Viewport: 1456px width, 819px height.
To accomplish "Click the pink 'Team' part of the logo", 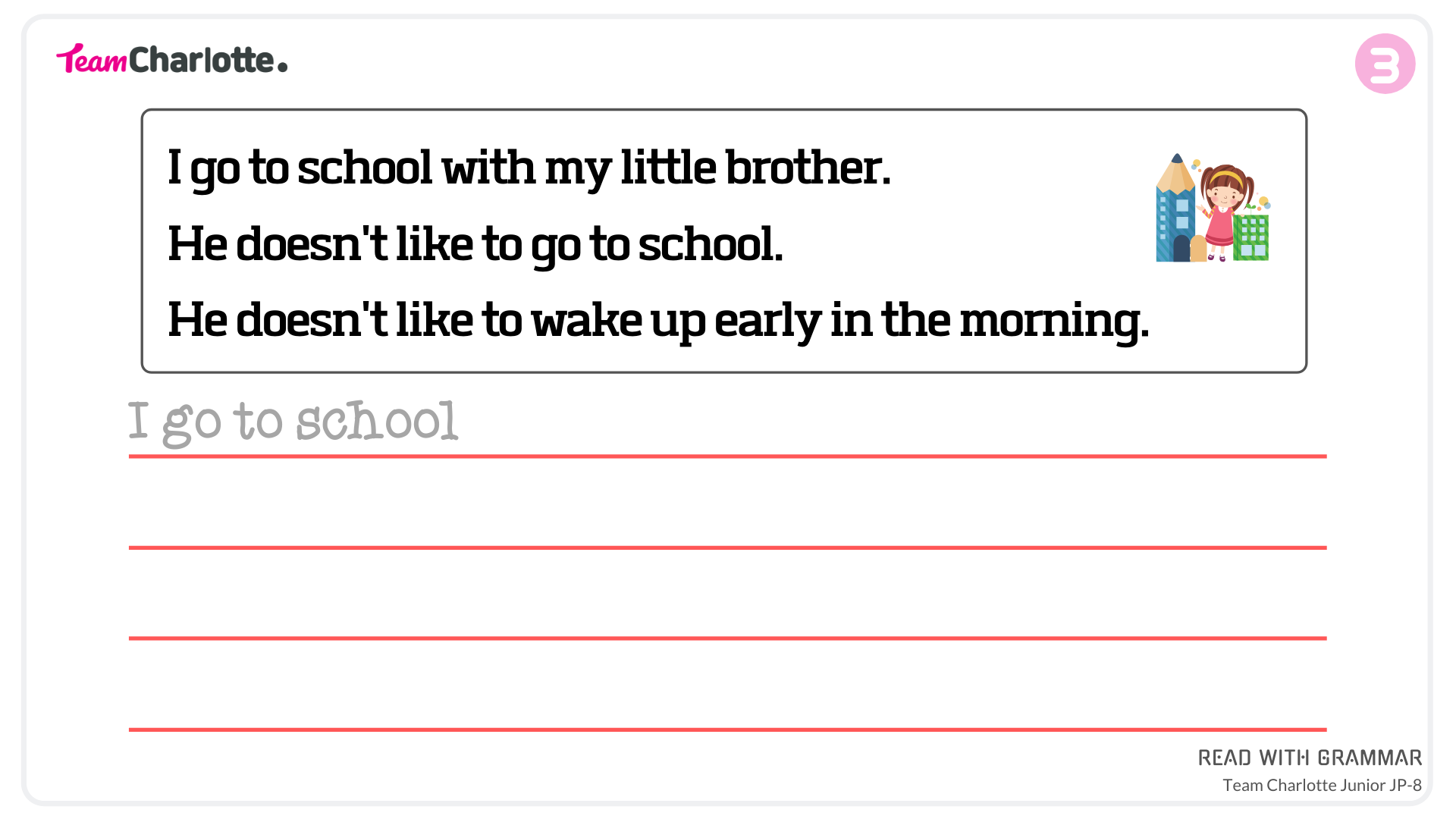I will tap(92, 58).
